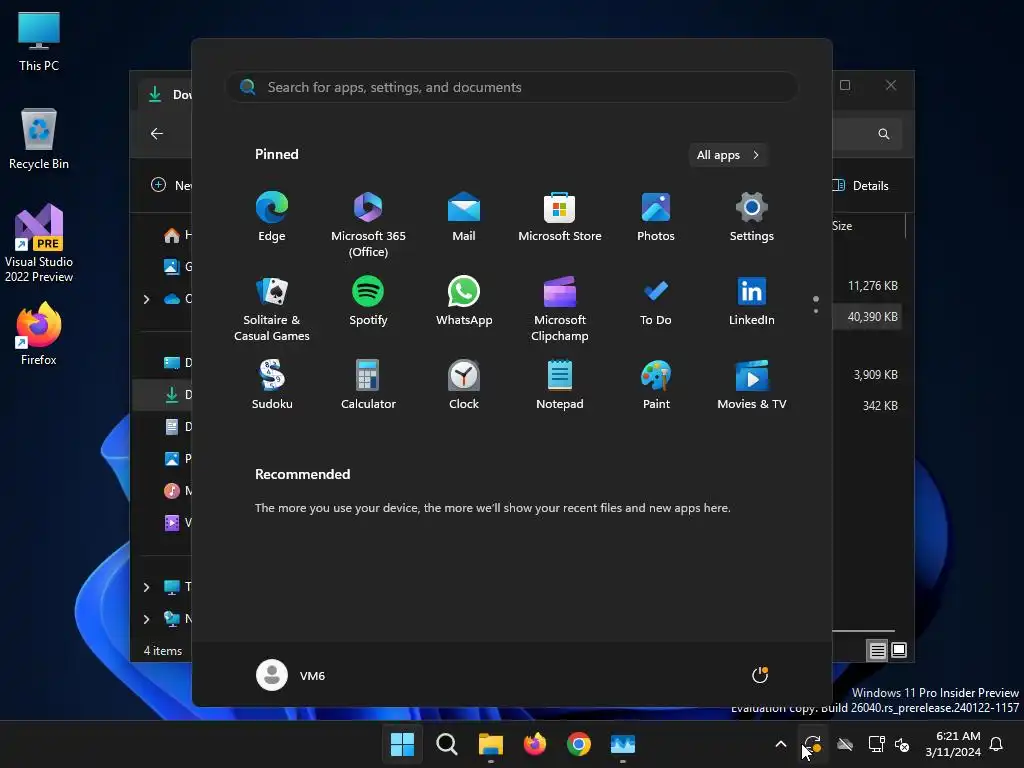This screenshot has height=768, width=1024.
Task: Click the Start menu power button
Action: (x=760, y=675)
